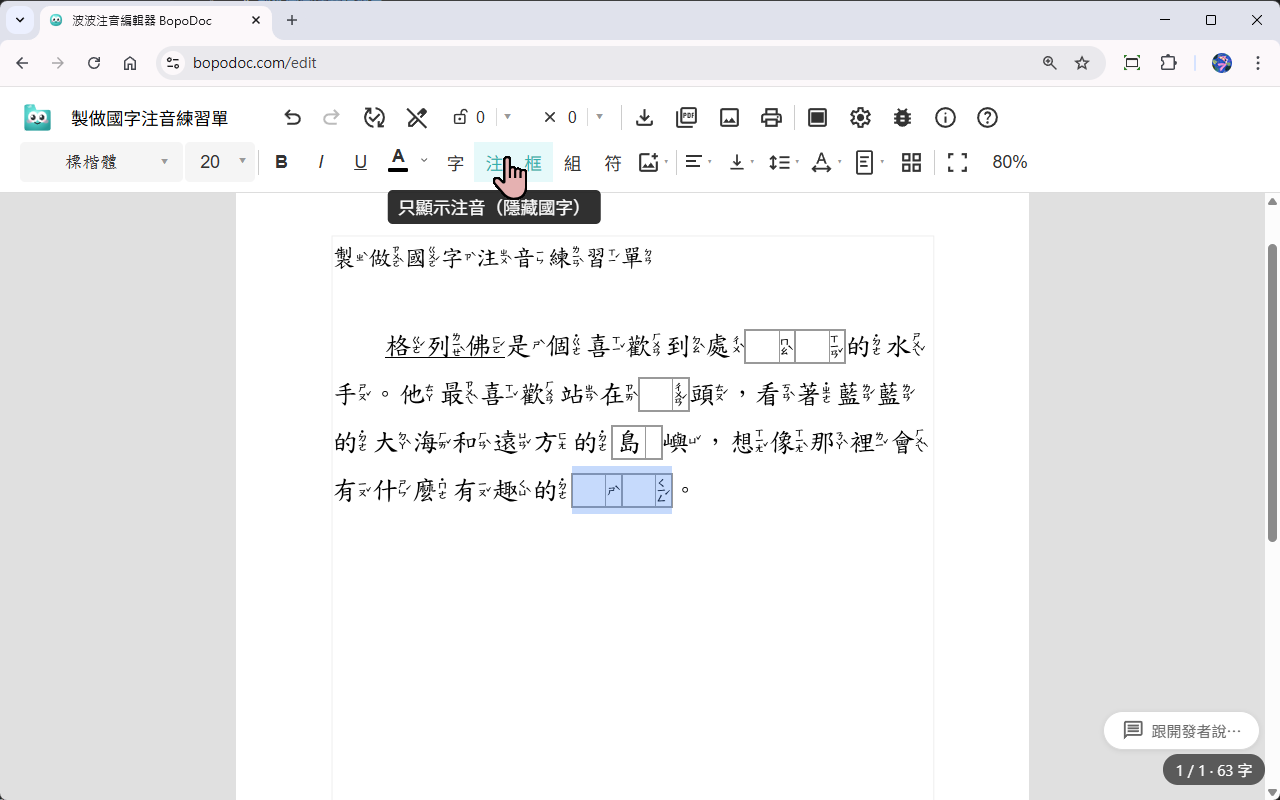
Task: Click the undo icon
Action: (293, 117)
